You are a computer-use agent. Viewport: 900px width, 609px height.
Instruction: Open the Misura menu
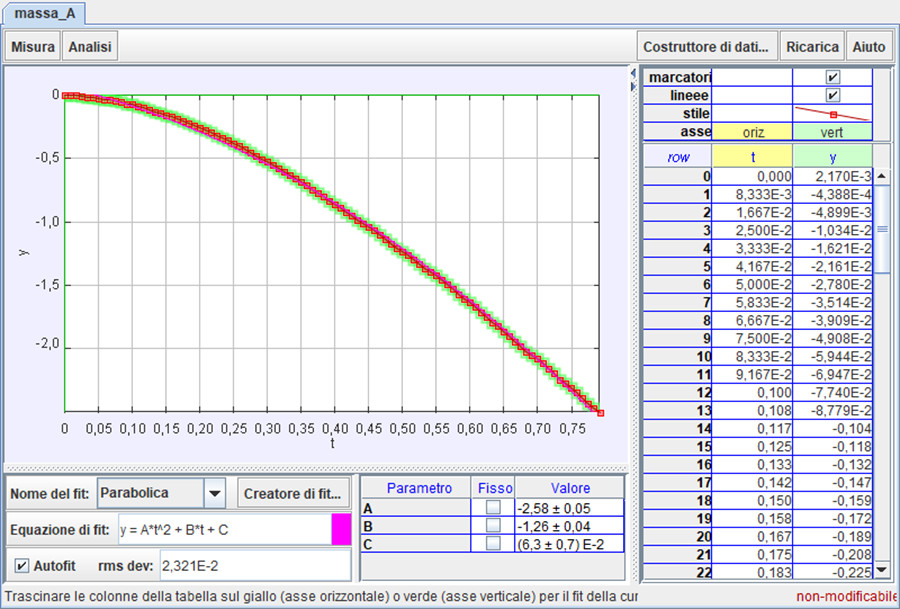[x=33, y=46]
